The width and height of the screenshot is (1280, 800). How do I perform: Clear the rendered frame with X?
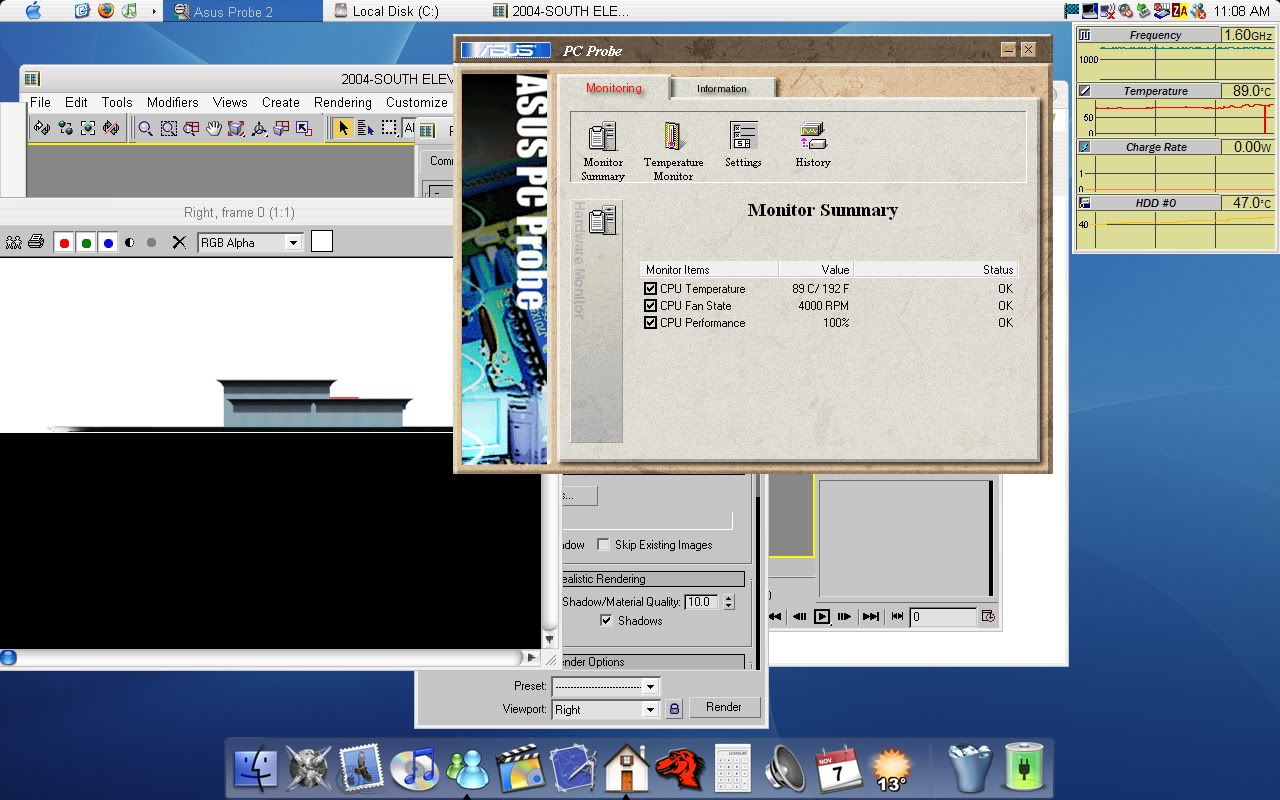179,242
